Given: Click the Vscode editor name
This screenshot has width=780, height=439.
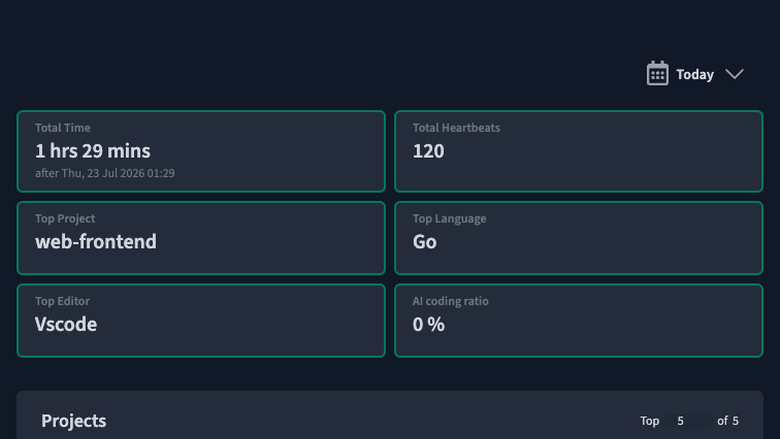Looking at the screenshot, I should [x=66, y=324].
